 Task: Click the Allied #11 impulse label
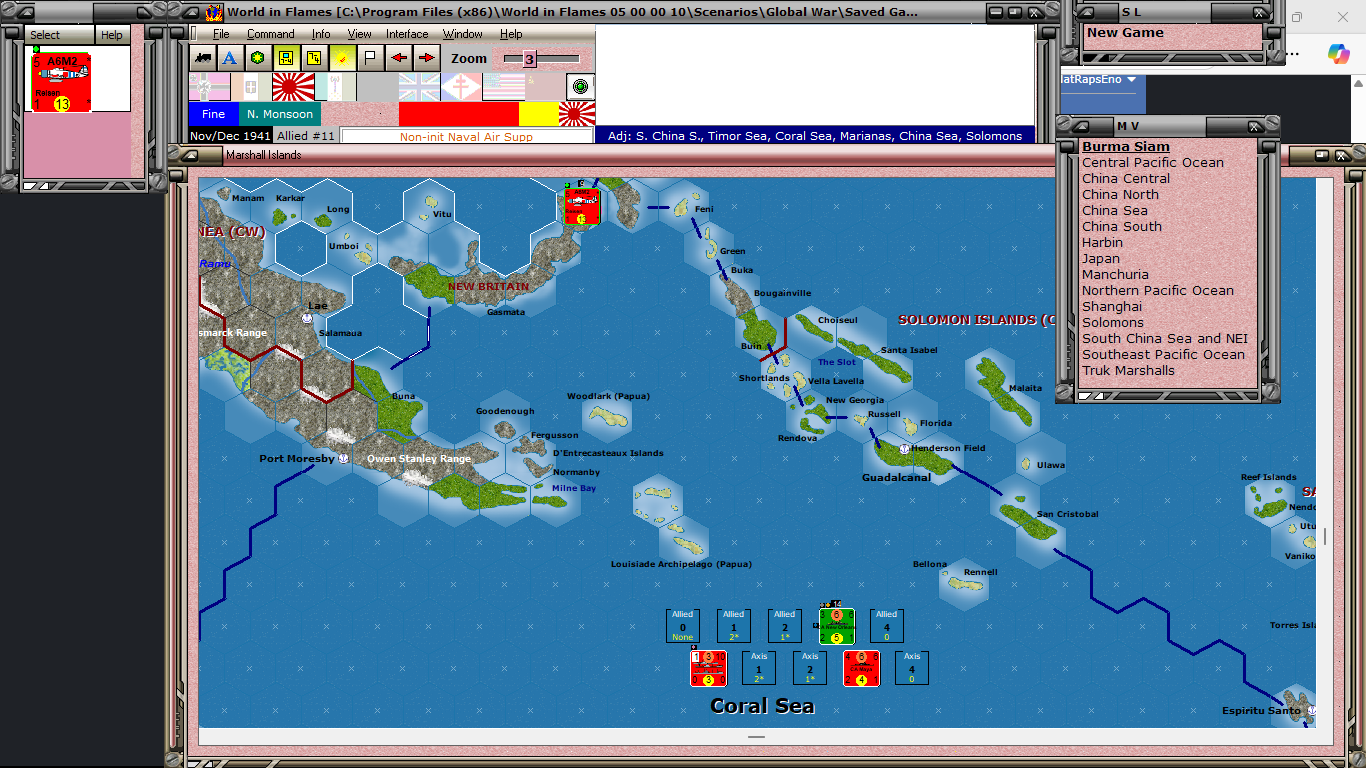[306, 136]
